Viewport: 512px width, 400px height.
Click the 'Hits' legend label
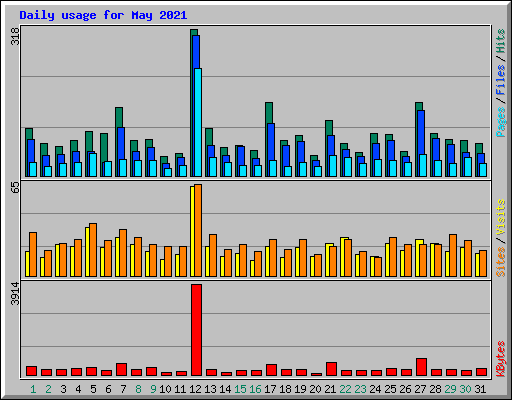(x=501, y=41)
